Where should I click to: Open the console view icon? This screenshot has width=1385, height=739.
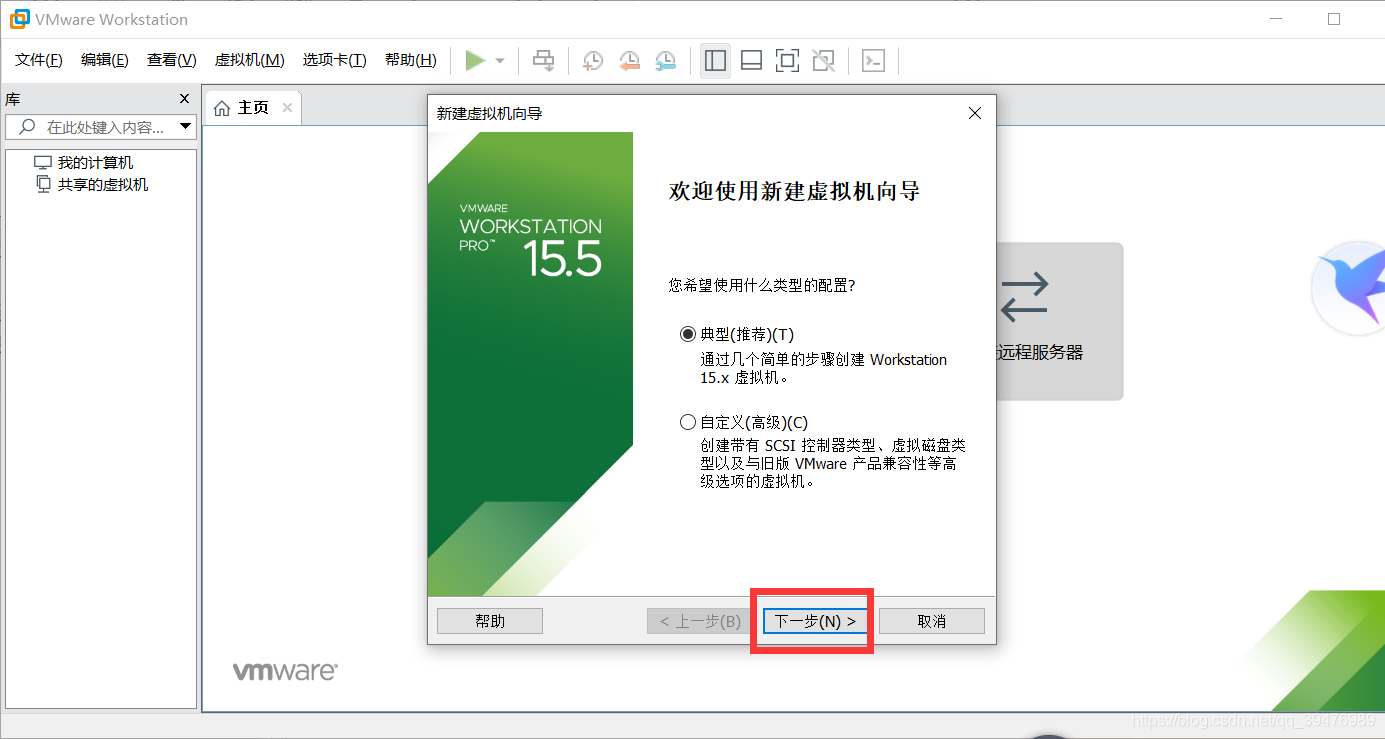pos(873,61)
